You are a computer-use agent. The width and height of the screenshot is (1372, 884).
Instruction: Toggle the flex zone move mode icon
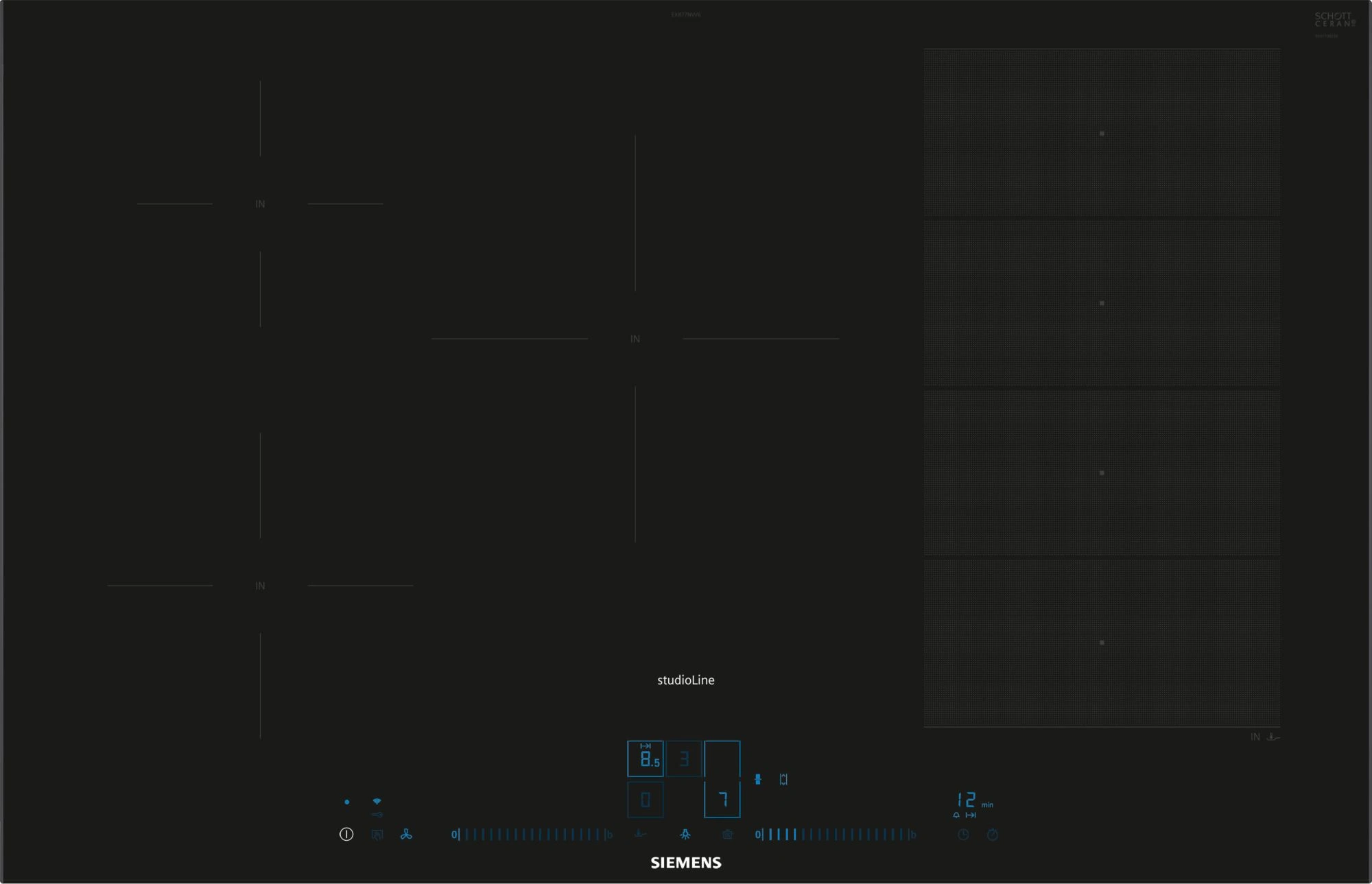[x=783, y=779]
